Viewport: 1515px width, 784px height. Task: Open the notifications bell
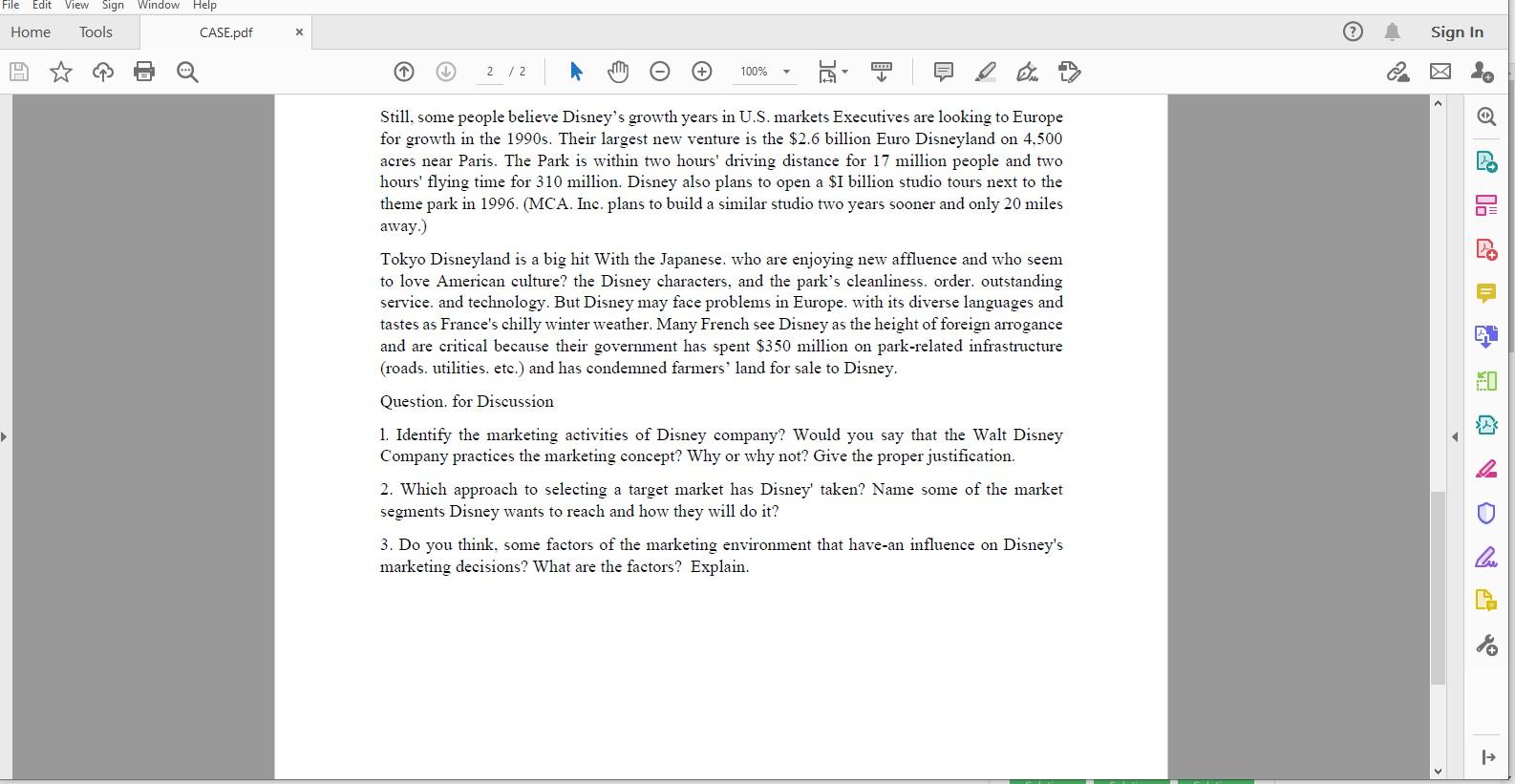[1393, 32]
